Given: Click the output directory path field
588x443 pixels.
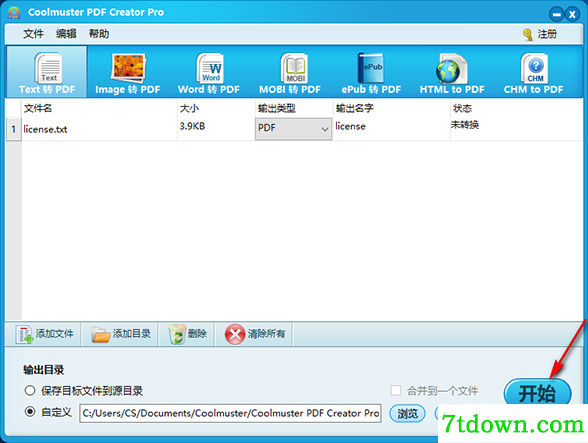Looking at the screenshot, I should pos(230,413).
